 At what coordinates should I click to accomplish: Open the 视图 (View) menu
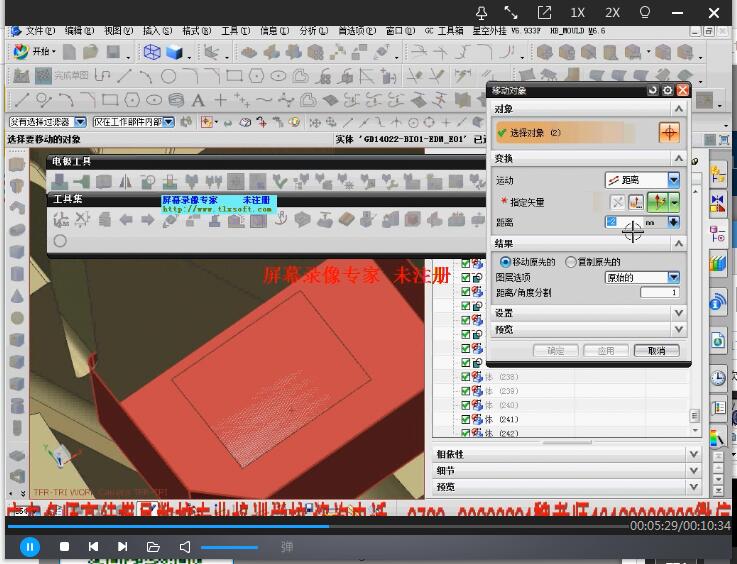point(118,31)
